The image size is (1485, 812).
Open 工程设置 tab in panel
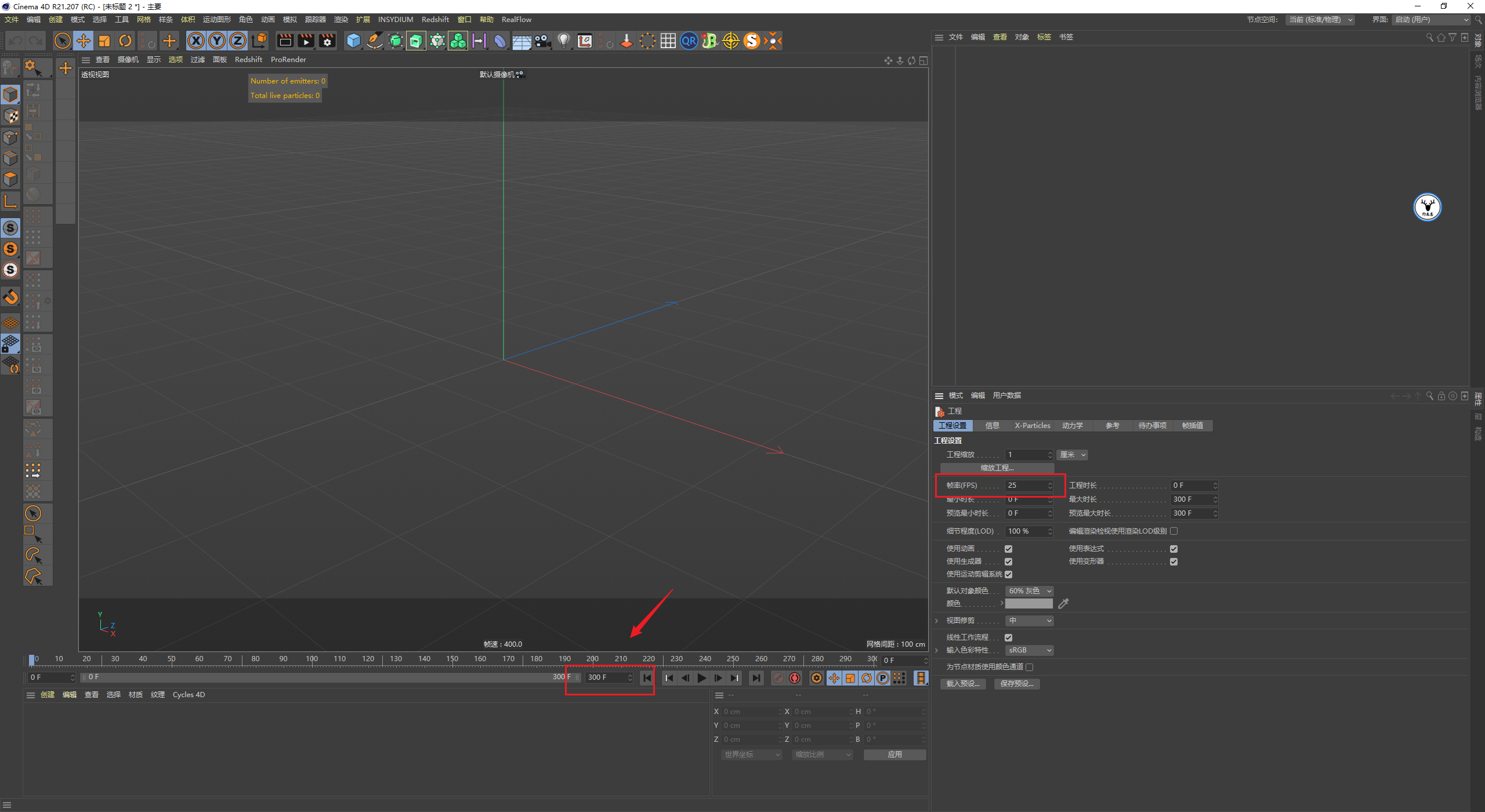(x=957, y=425)
